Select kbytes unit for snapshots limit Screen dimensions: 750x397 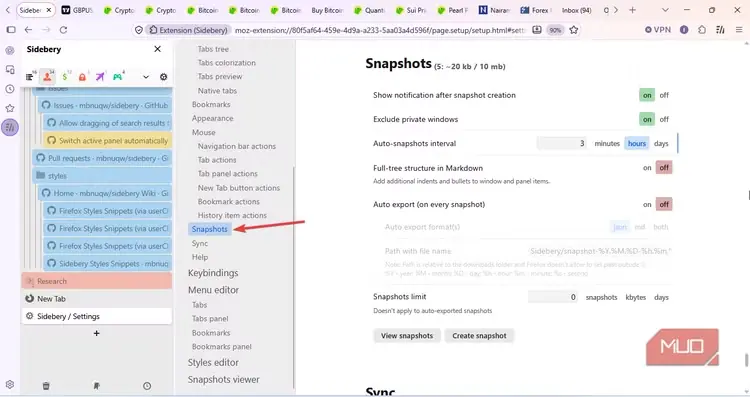[x=636, y=297]
